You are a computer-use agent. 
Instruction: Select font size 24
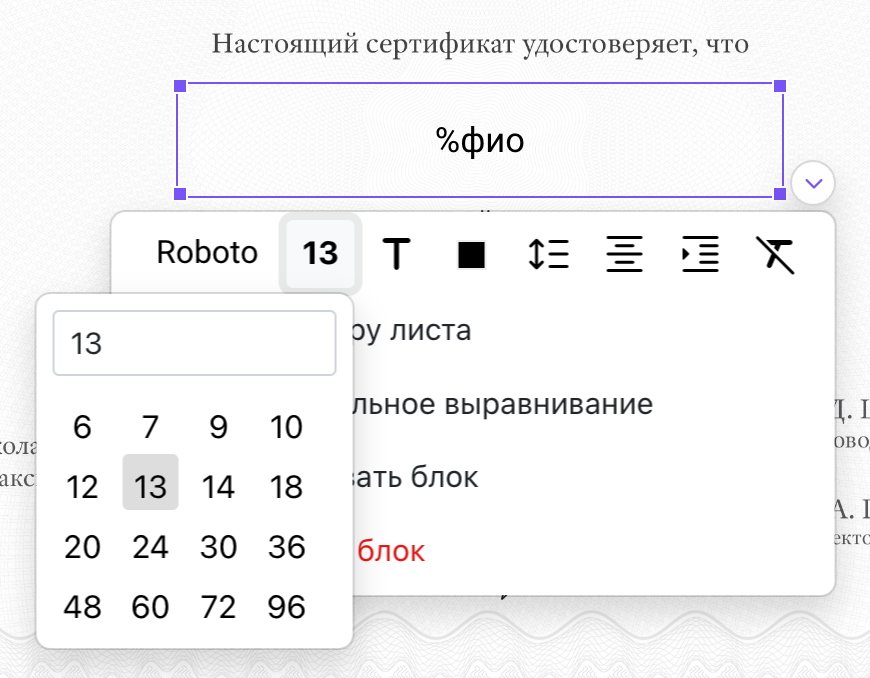coord(150,547)
